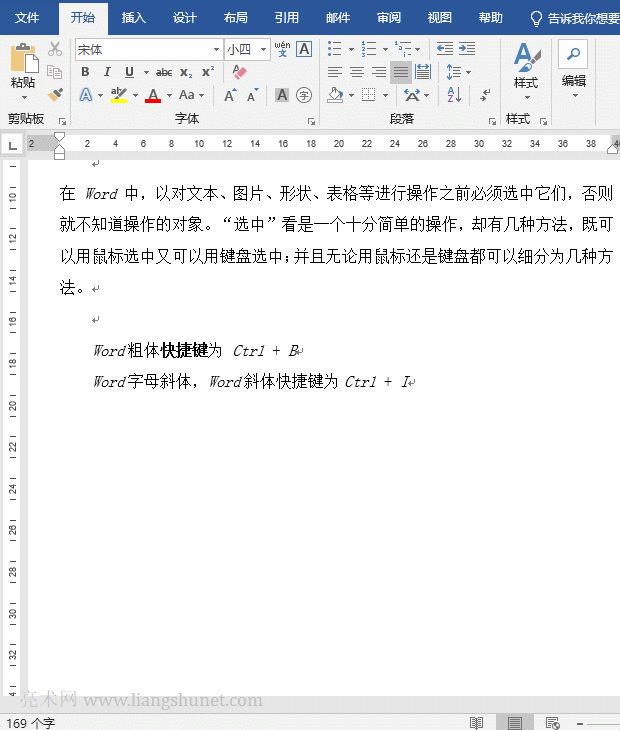Open borders dropdown arrow
The image size is (620, 730).
[x=385, y=95]
